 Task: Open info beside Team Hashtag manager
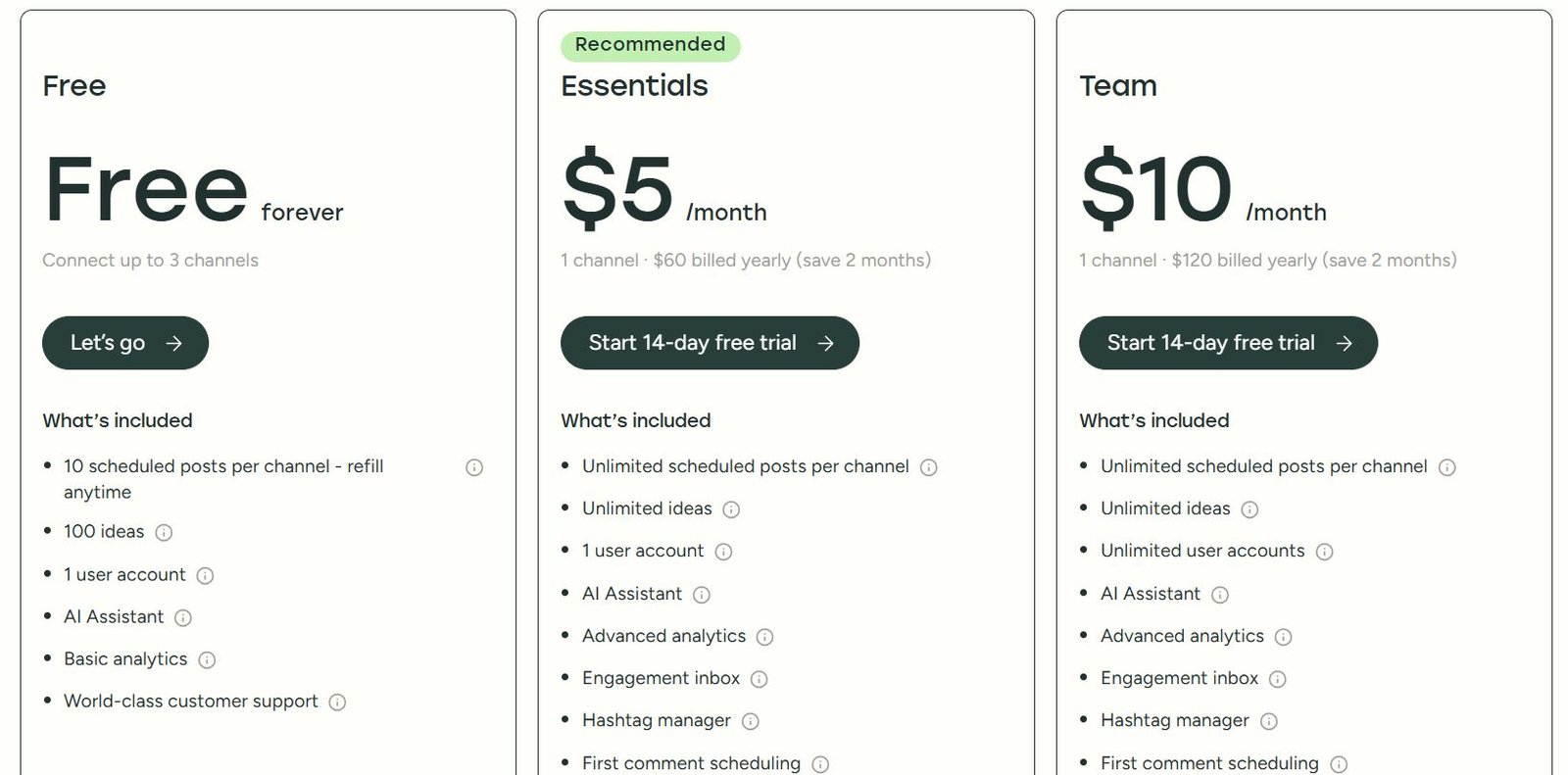click(1269, 721)
